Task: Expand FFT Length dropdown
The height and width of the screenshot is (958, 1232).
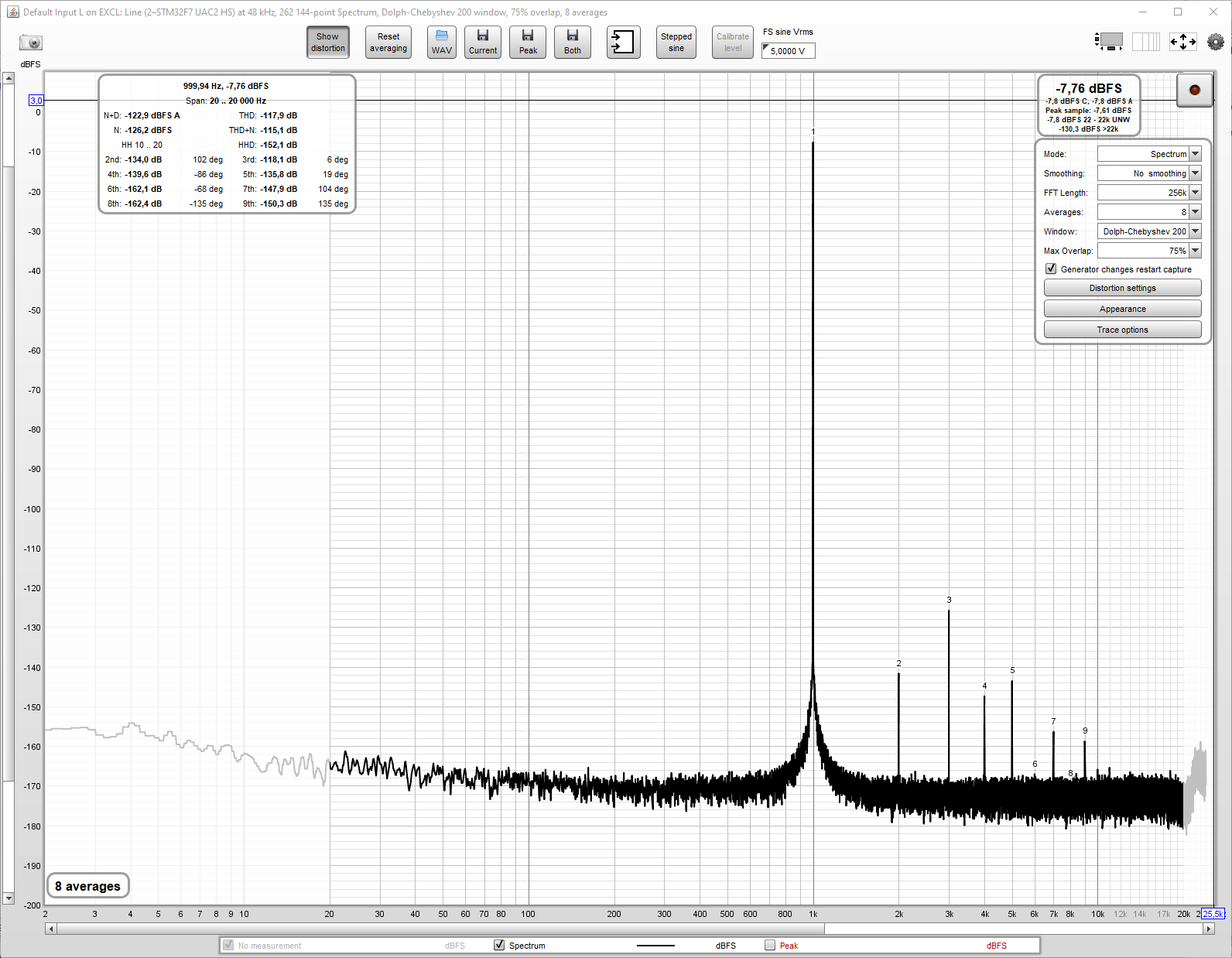Action: pos(1149,193)
